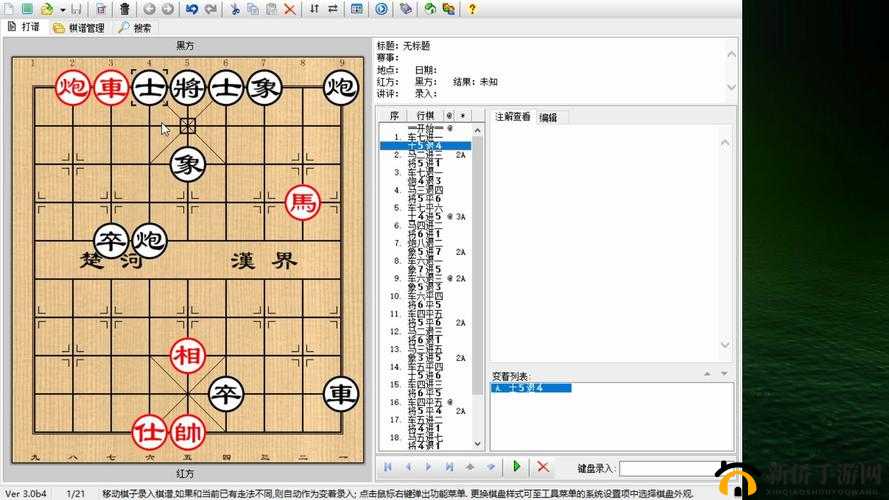The height and width of the screenshot is (500, 889).
Task: Click annotation pane scroll up chevron
Action: (x=725, y=143)
